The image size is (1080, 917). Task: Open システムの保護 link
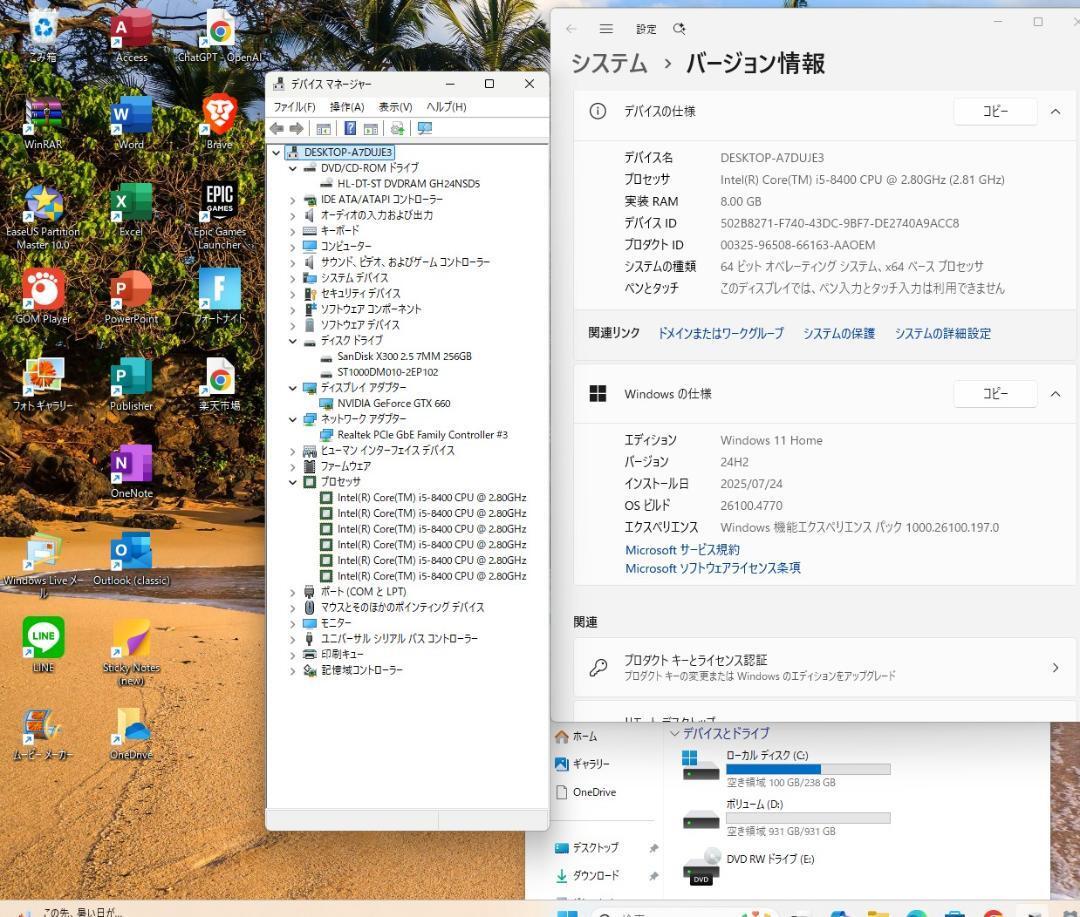click(838, 333)
